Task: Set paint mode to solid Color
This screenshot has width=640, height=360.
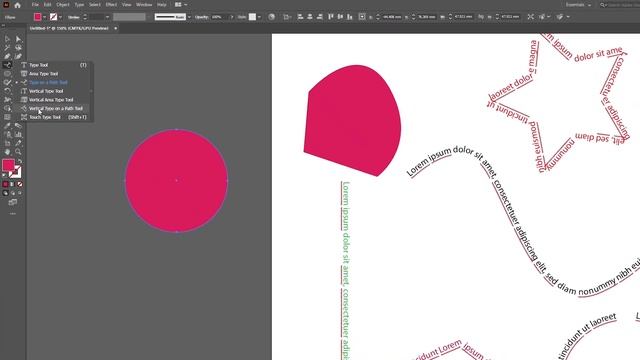Action: pos(5,184)
